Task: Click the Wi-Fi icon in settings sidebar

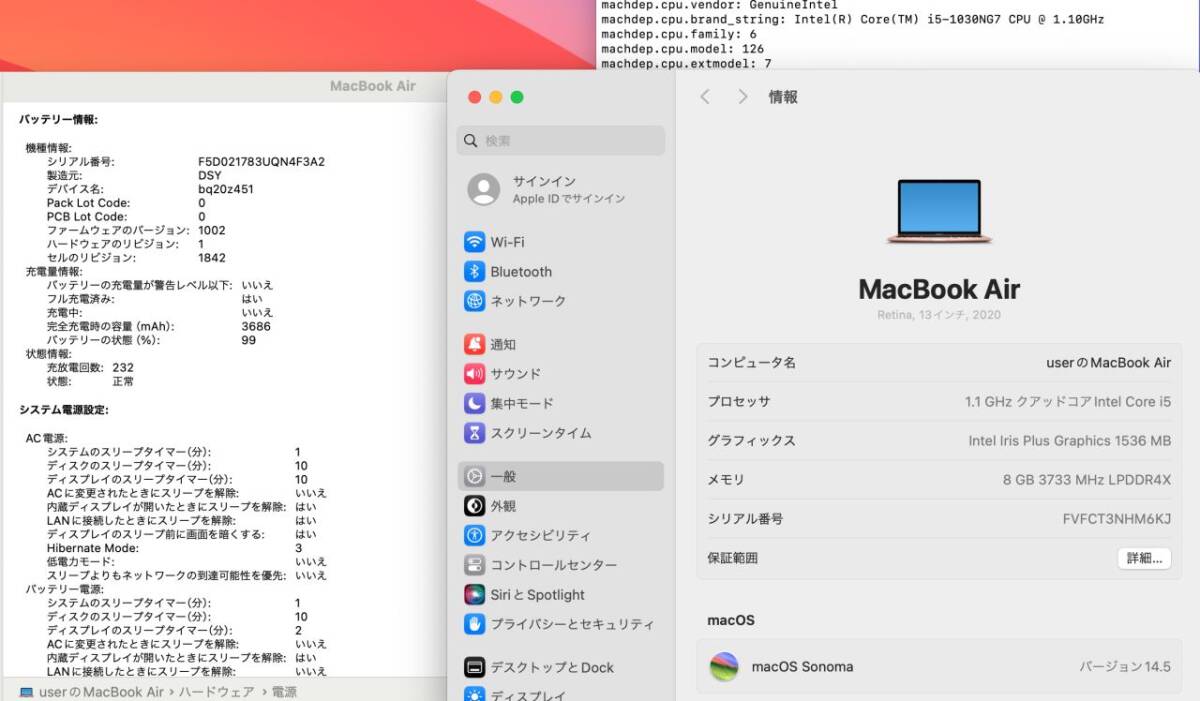Action: tap(474, 242)
